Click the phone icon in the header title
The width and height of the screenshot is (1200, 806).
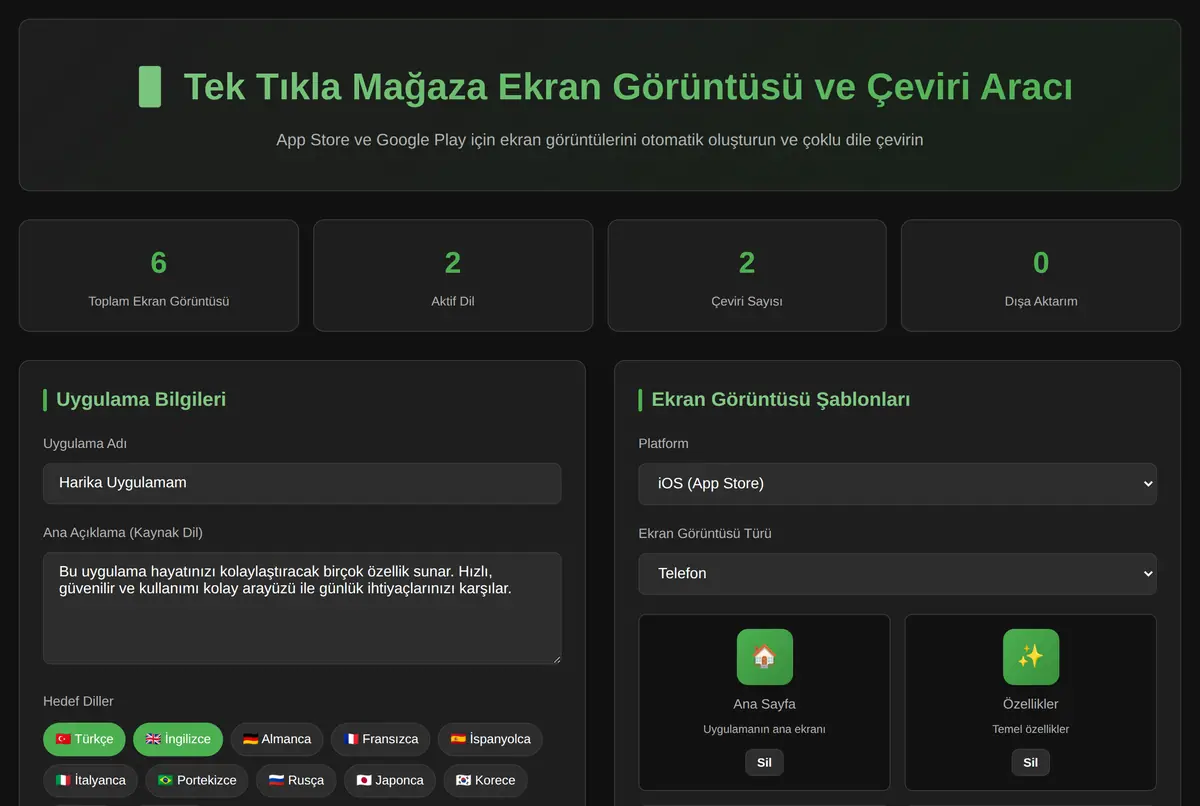pyautogui.click(x=149, y=87)
